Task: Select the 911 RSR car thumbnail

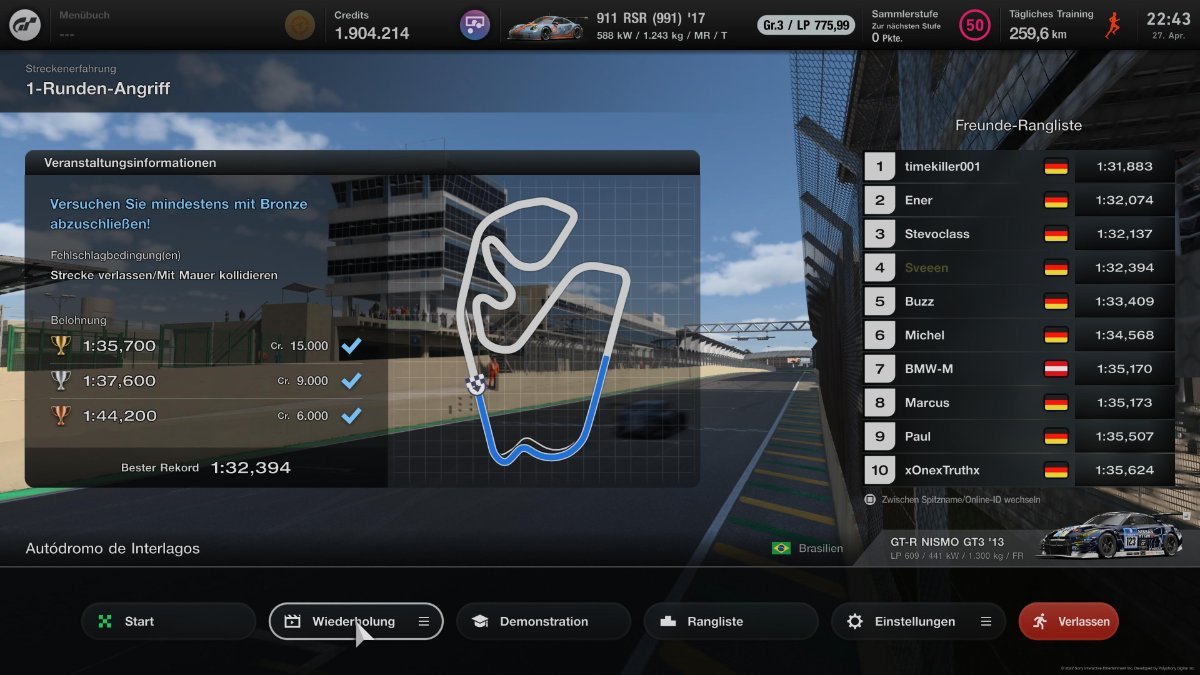Action: [x=548, y=25]
